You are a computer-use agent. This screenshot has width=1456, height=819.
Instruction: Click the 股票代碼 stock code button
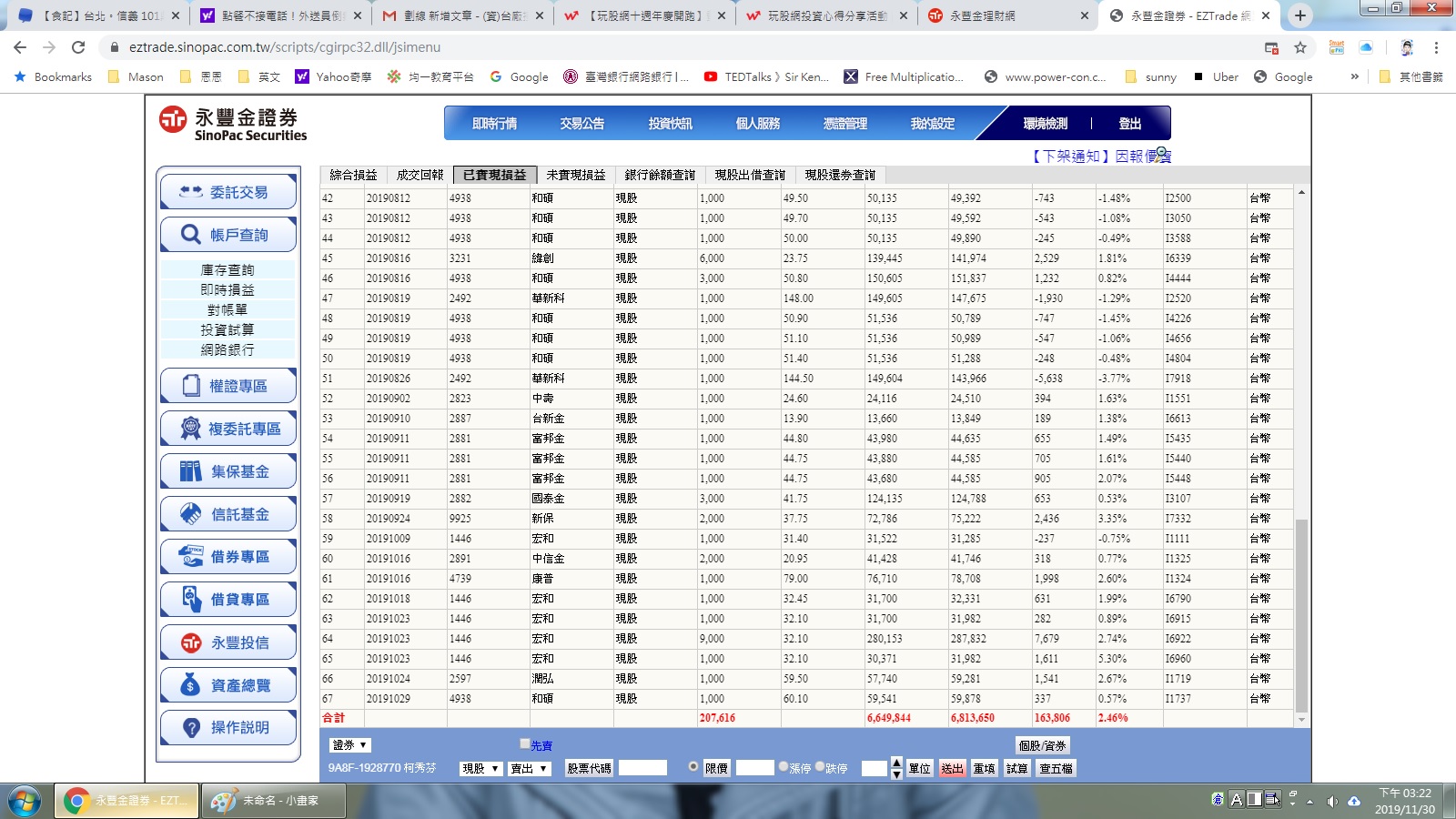coord(589,768)
